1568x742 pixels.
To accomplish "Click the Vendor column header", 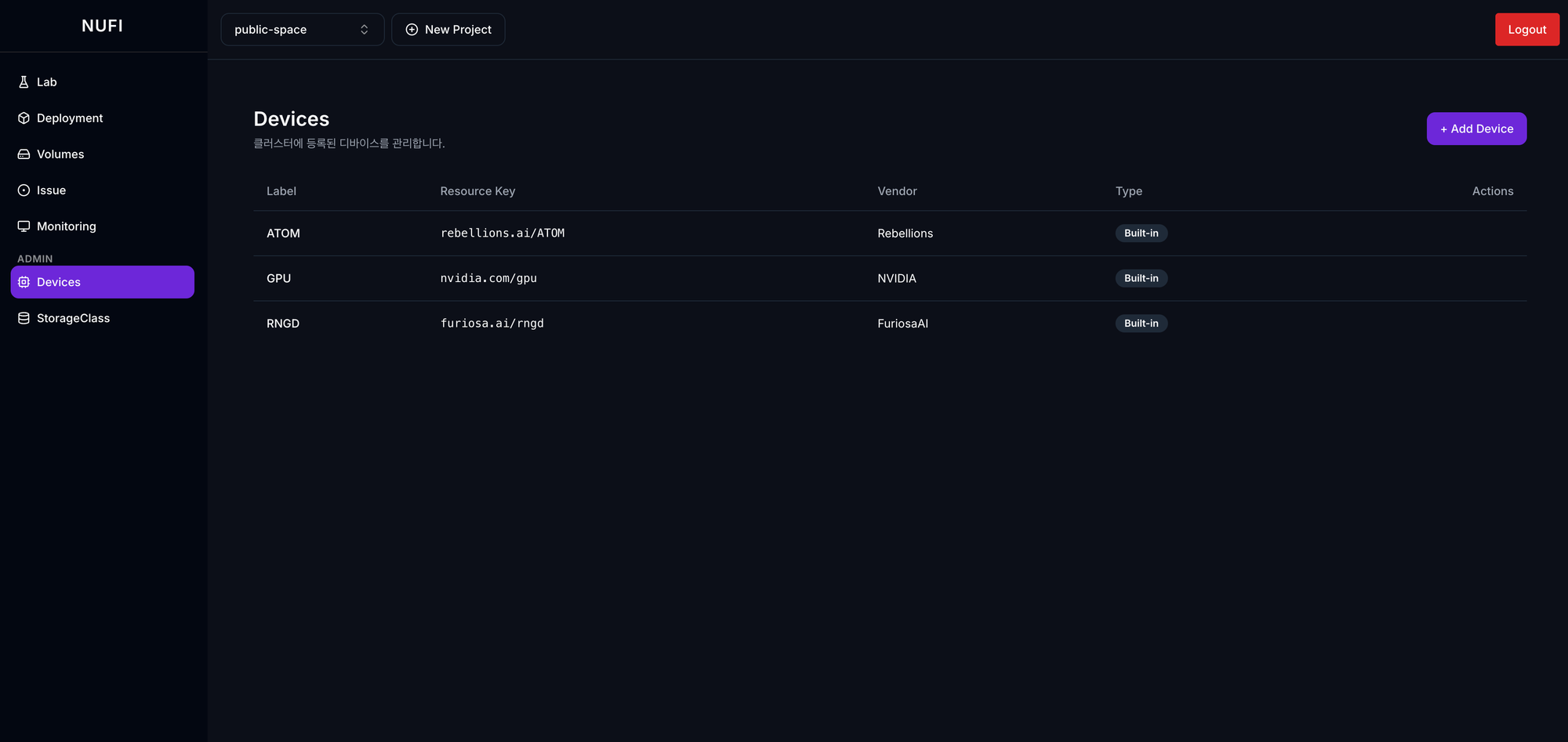I will (897, 191).
